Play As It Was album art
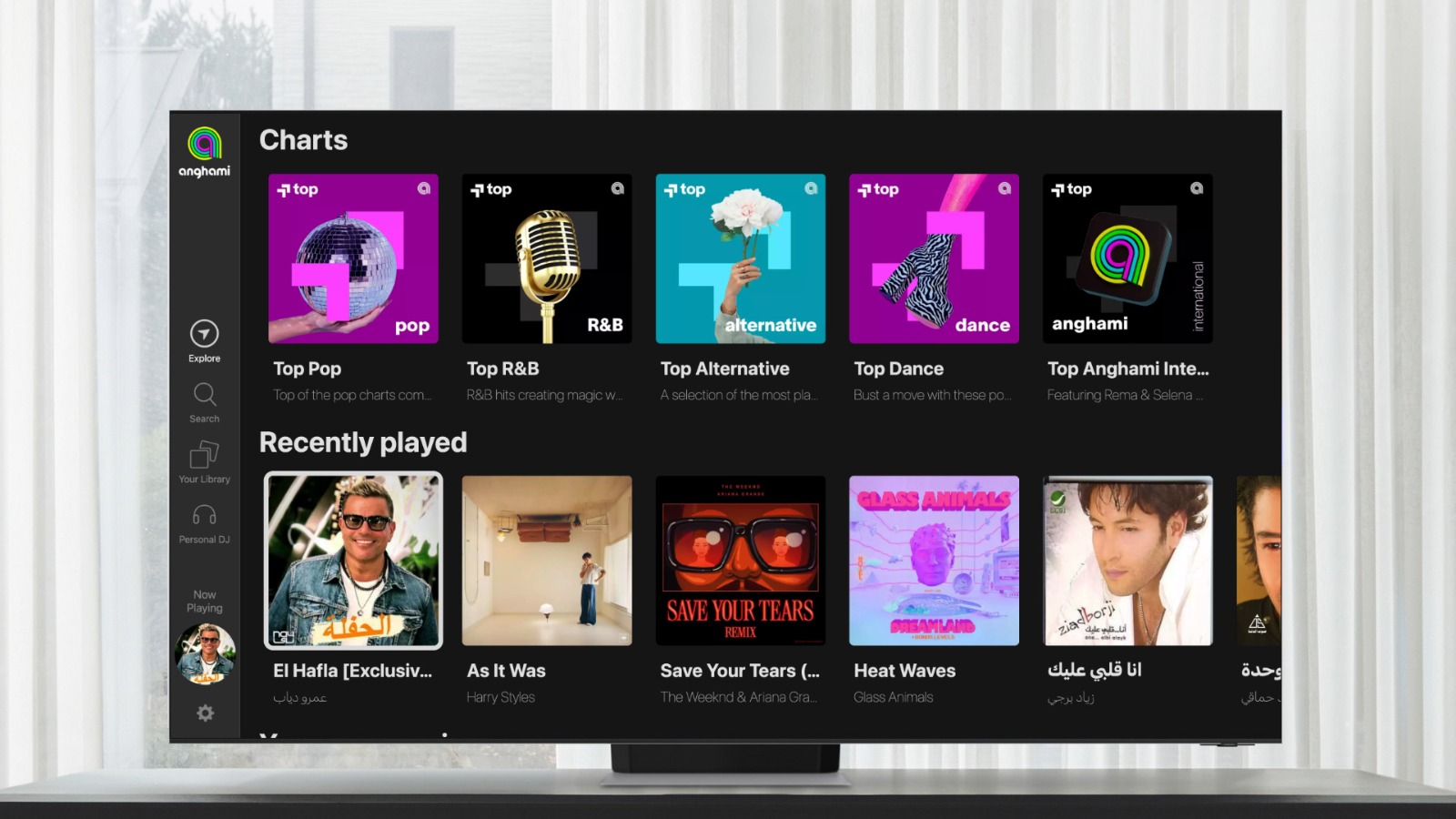Image resolution: width=1456 pixels, height=819 pixels. 546,561
